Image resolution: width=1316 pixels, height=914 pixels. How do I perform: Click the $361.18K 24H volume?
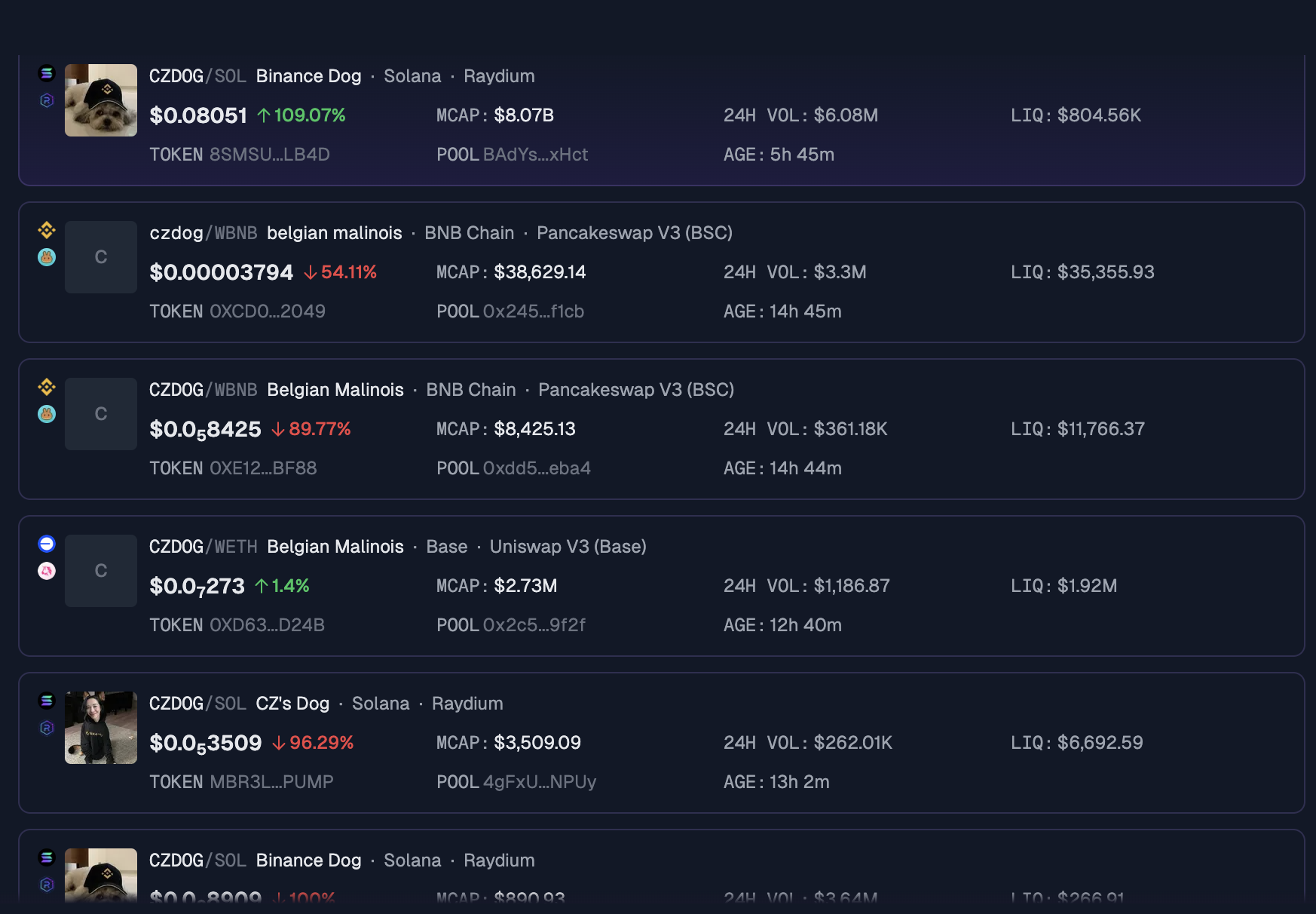click(x=850, y=429)
